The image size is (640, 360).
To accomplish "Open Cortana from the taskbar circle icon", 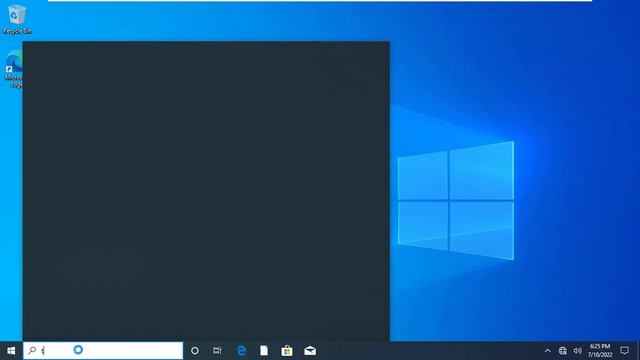I will (x=195, y=351).
